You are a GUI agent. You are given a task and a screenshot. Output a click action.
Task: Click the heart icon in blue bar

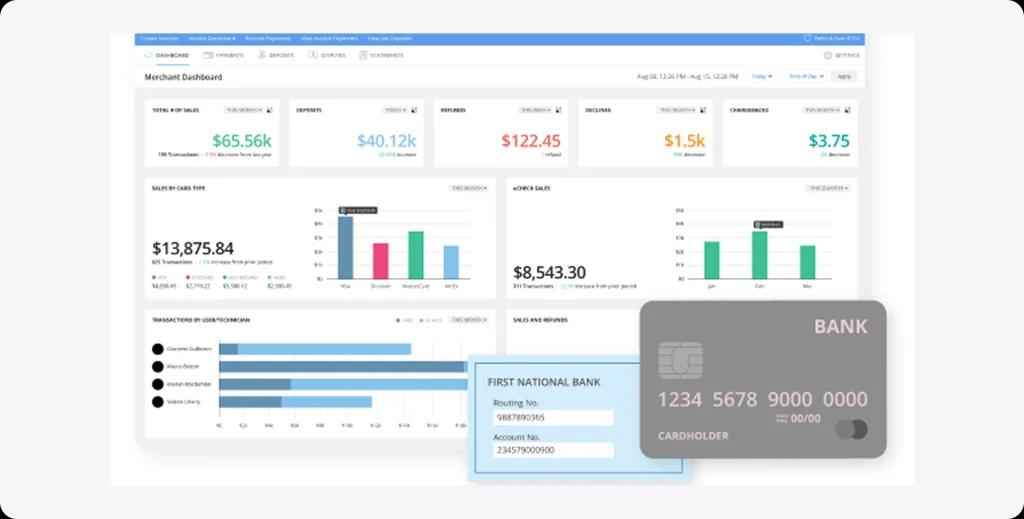click(807, 39)
